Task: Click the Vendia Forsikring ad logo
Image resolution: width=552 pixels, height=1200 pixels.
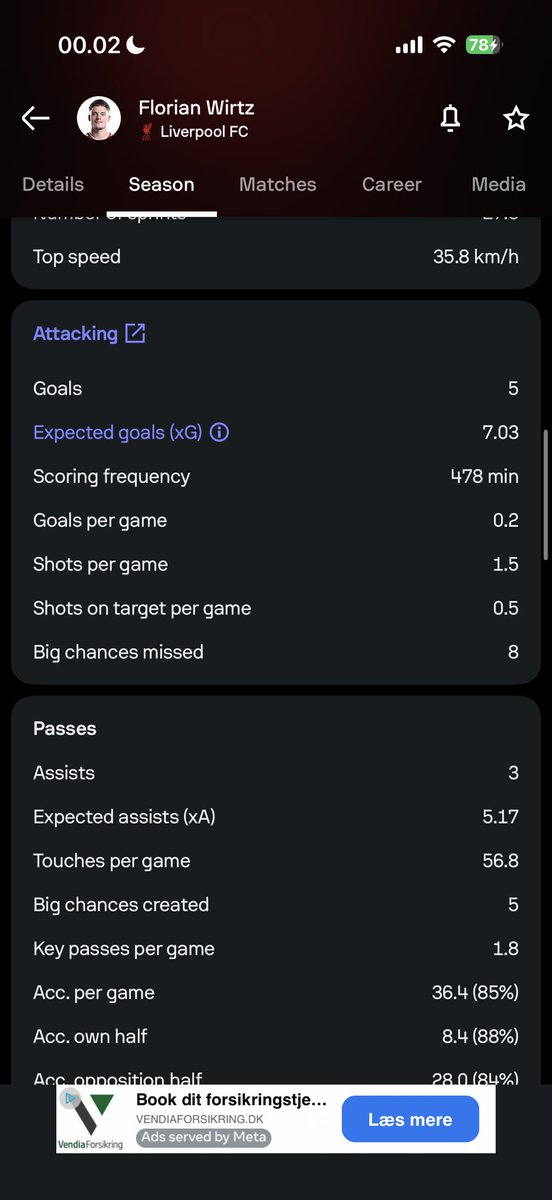Action: click(90, 1119)
